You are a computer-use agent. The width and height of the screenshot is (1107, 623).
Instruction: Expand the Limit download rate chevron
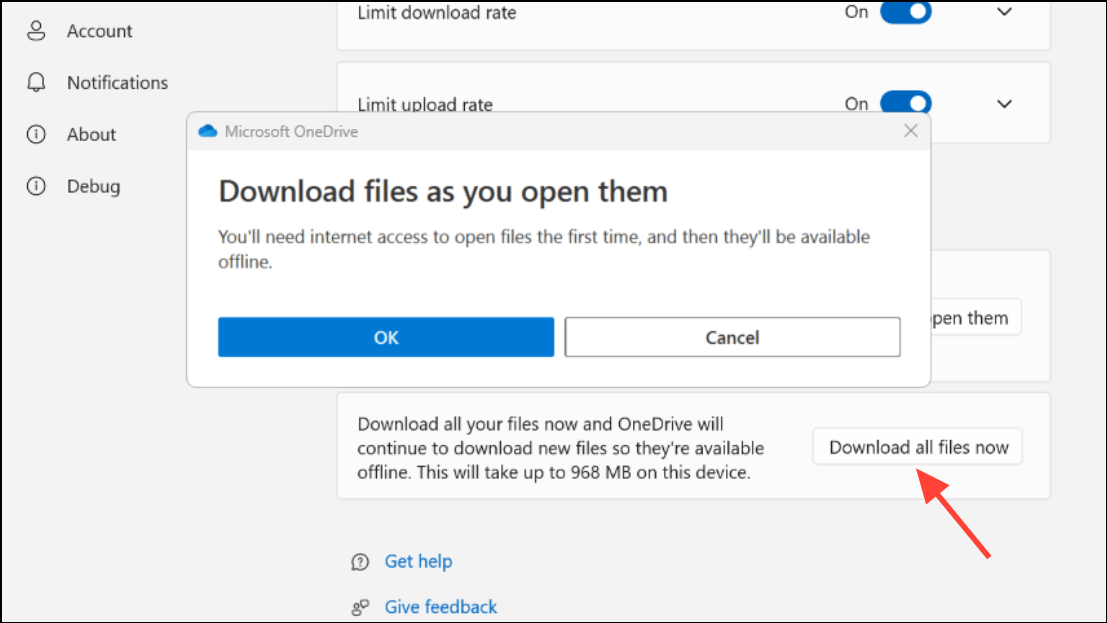coord(1004,12)
